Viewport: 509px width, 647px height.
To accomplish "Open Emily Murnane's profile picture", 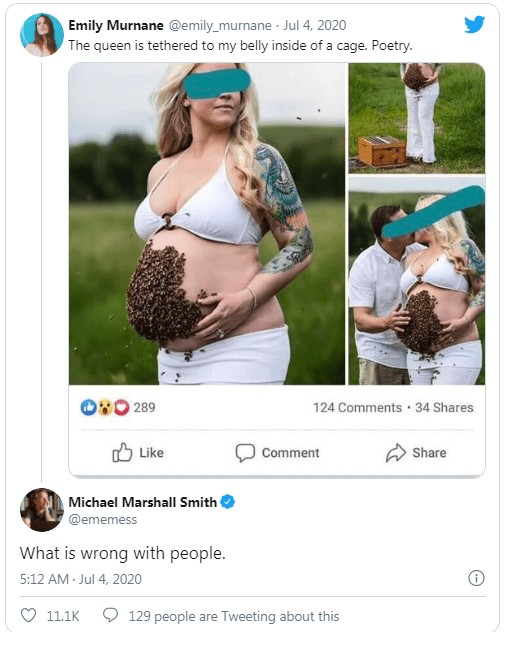I will 42,35.
